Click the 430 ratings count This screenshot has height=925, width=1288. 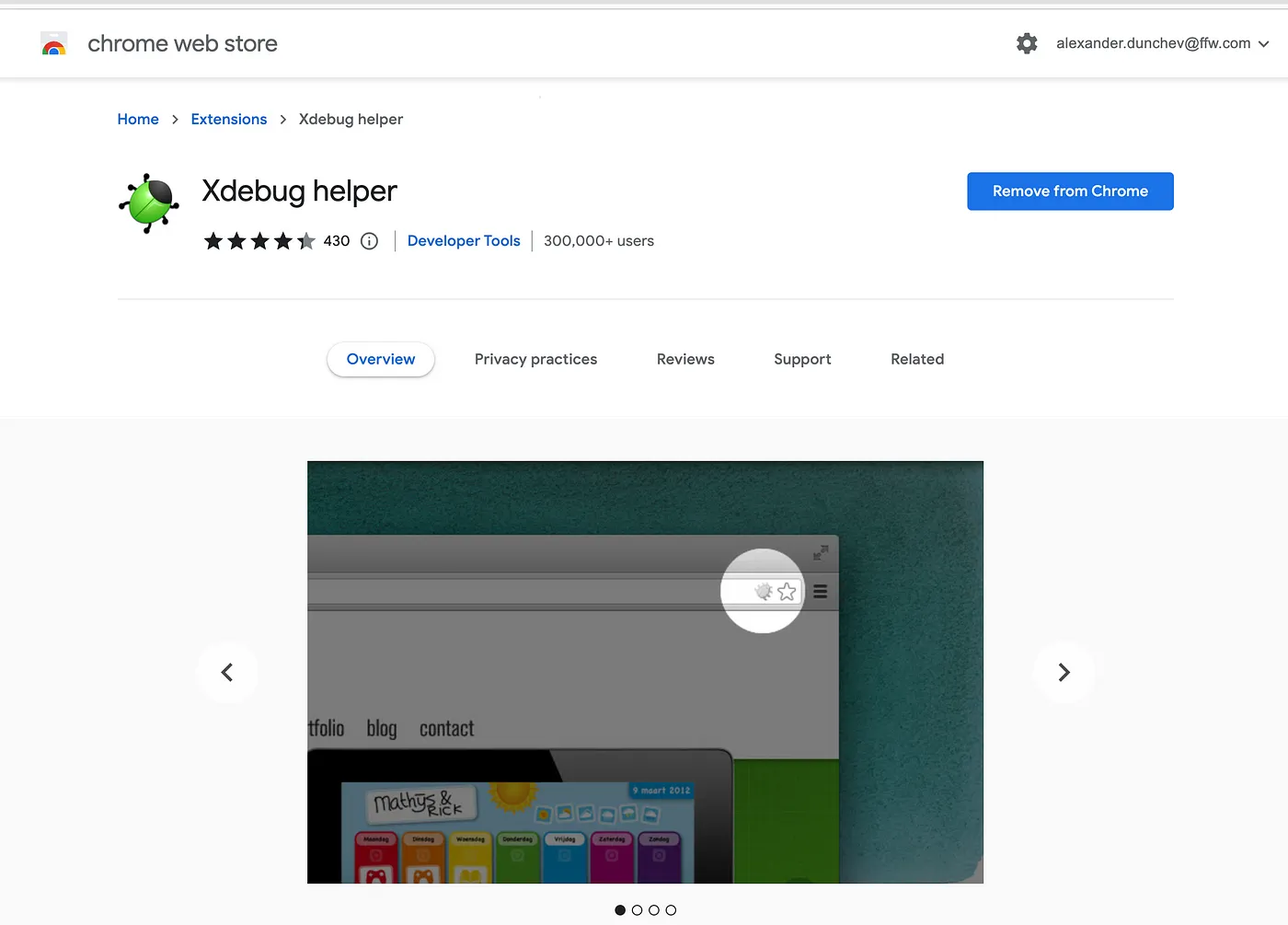(337, 241)
